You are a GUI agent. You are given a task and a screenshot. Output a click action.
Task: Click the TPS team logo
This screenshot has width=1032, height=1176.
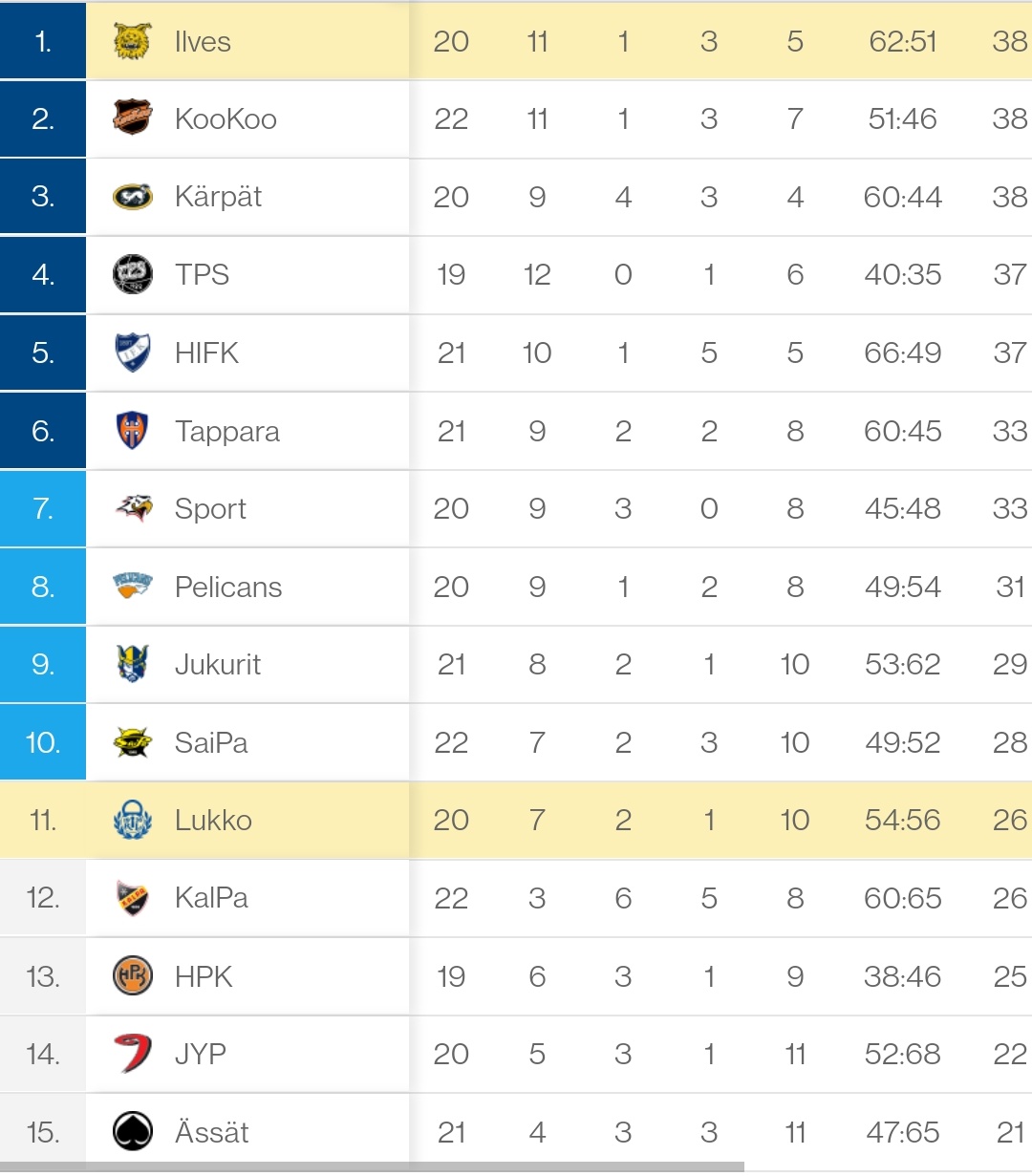point(133,275)
